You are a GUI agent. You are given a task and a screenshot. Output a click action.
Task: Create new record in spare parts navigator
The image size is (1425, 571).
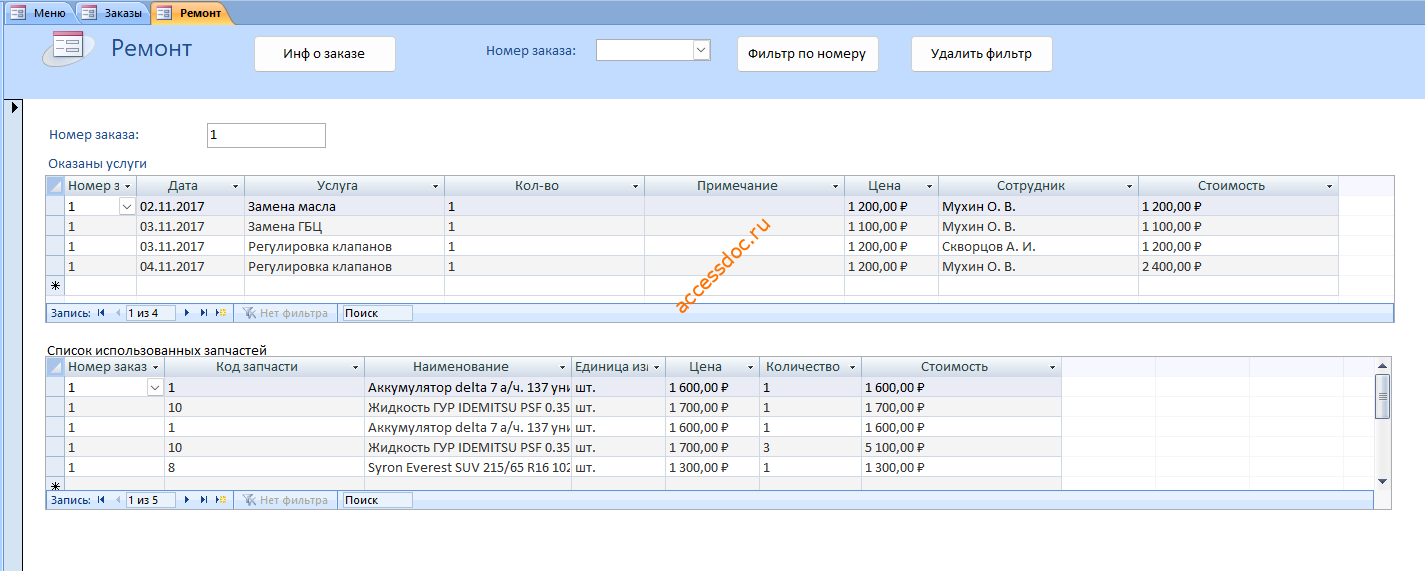pyautogui.click(x=220, y=500)
